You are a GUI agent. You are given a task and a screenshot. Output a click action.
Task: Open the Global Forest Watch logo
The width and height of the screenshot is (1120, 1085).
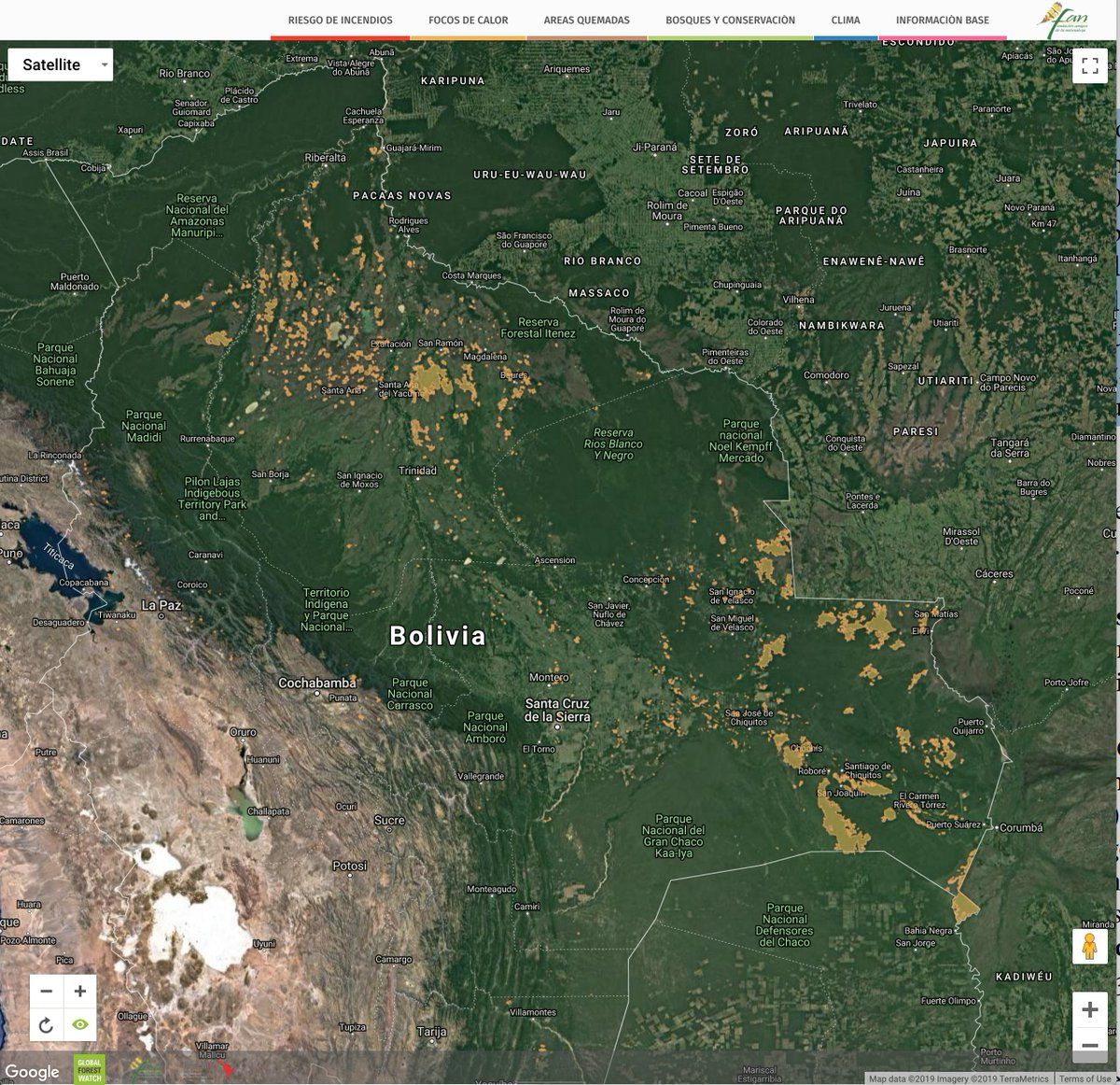90,1070
